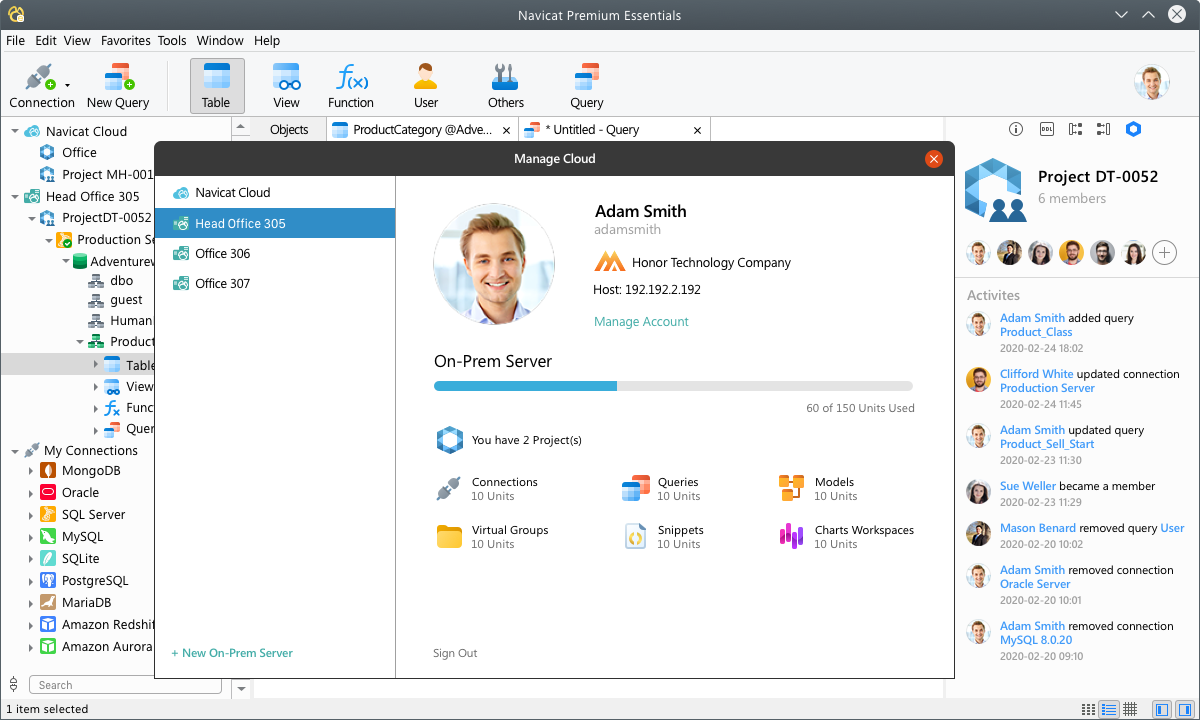The width and height of the screenshot is (1200, 720).
Task: Click Adam Smith's profile photo in Manage Cloud
Action: [494, 264]
